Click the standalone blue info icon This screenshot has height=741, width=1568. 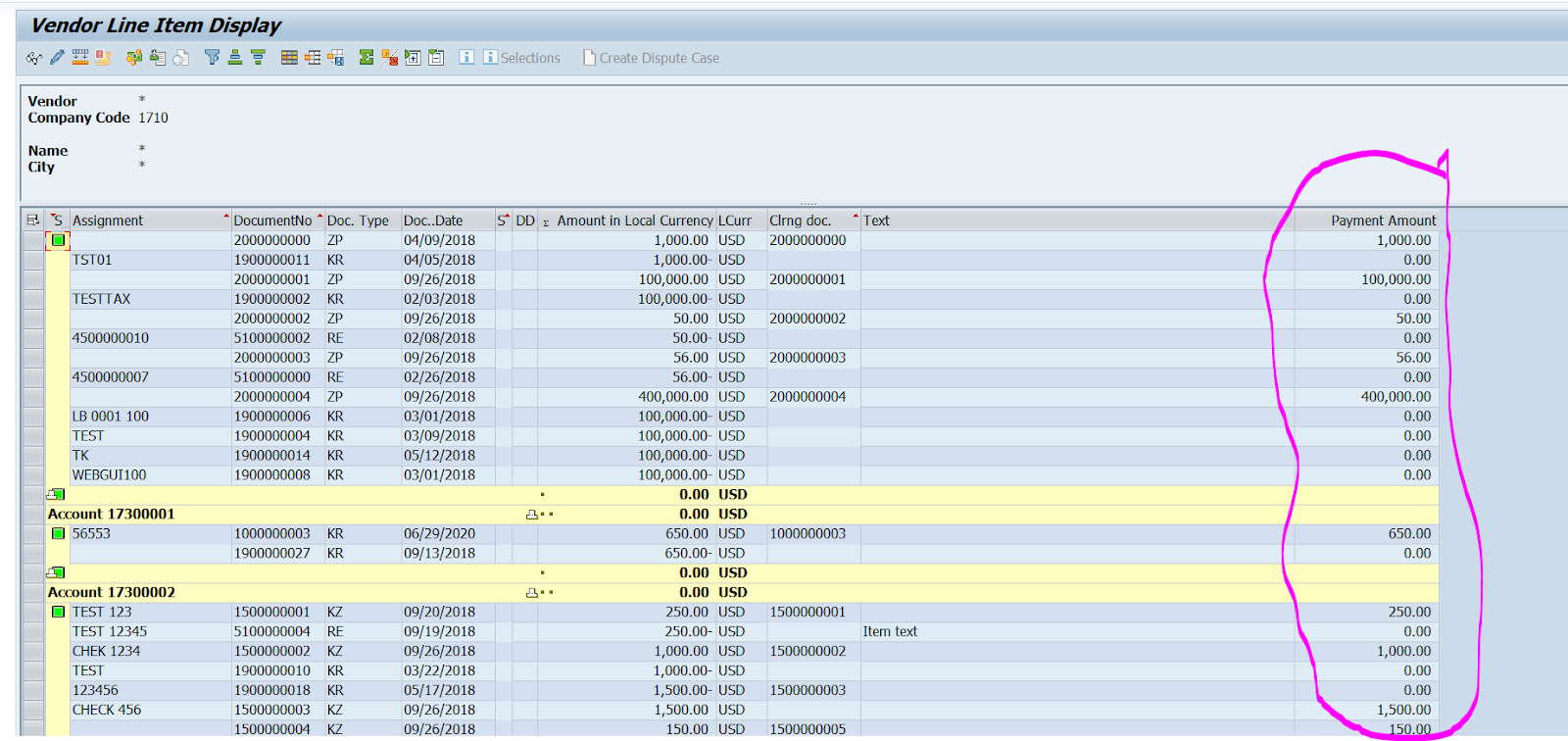[466, 57]
